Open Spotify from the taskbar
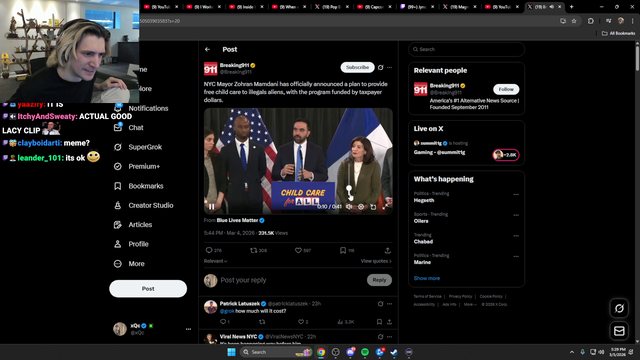 365,352
